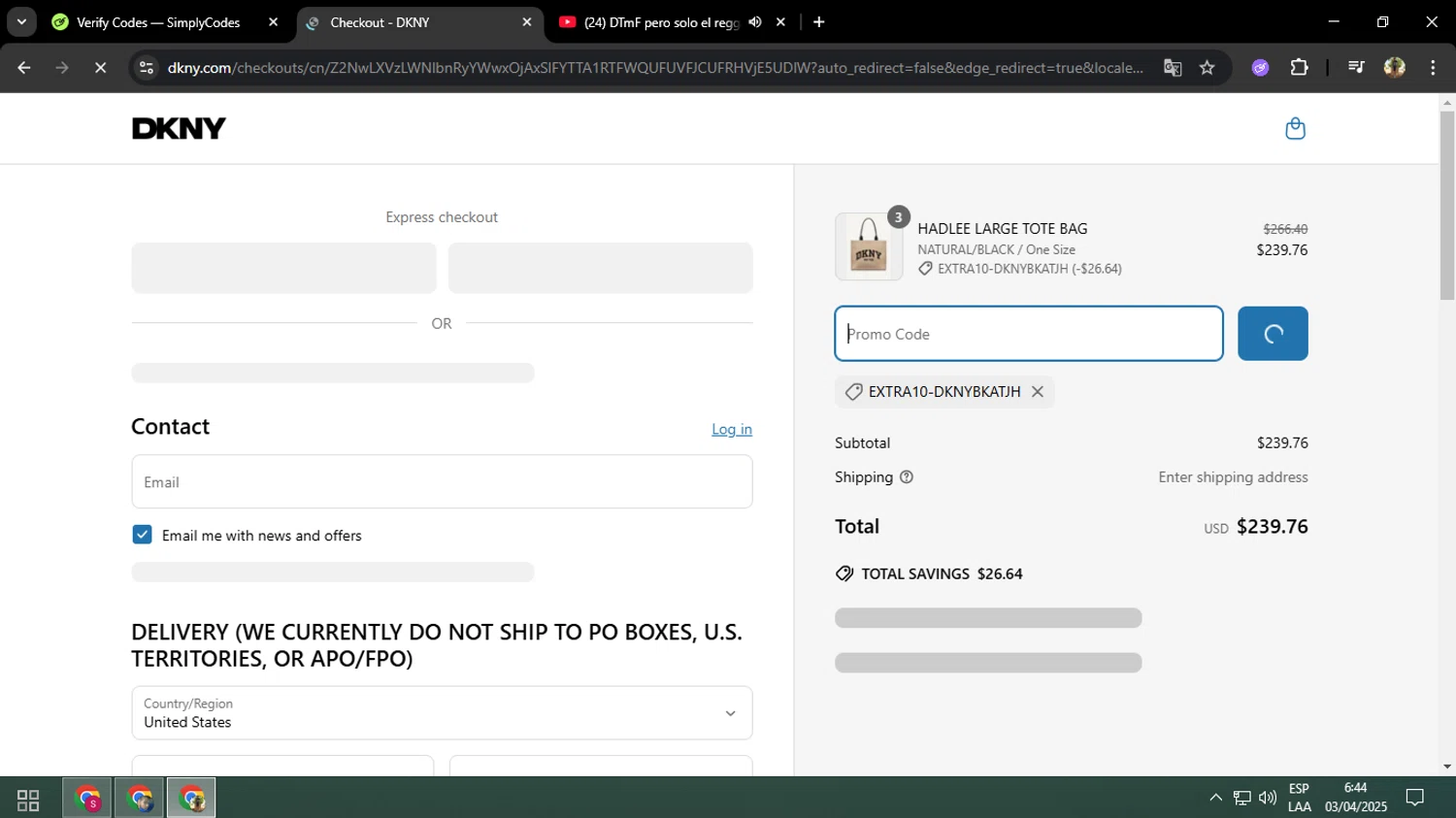
Task: Open Windows Task View button
Action: pyautogui.click(x=28, y=800)
